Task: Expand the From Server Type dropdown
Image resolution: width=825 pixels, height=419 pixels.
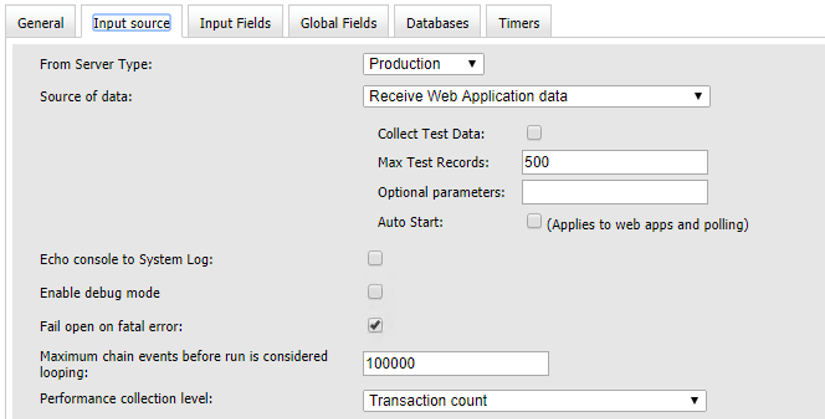Action: click(423, 64)
